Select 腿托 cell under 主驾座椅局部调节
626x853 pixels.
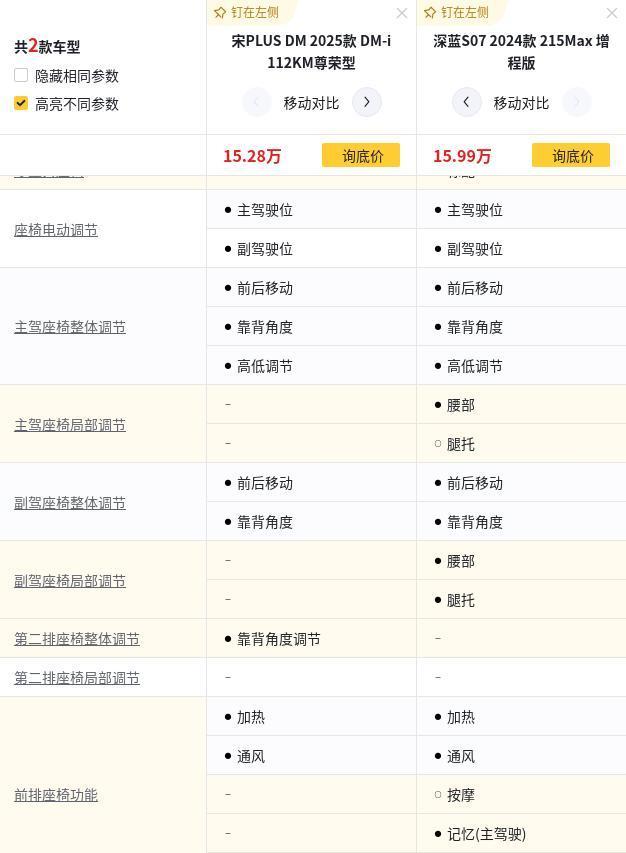[x=522, y=444]
